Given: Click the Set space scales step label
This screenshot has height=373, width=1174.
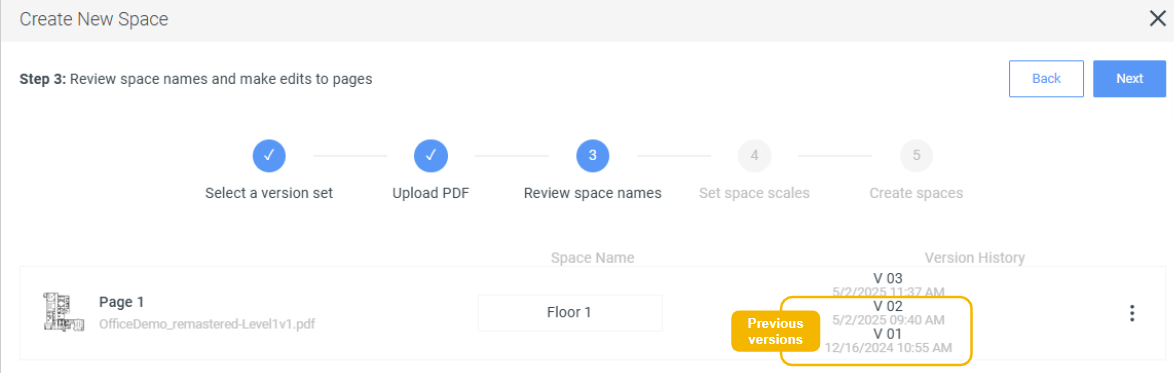Looking at the screenshot, I should (x=754, y=193).
